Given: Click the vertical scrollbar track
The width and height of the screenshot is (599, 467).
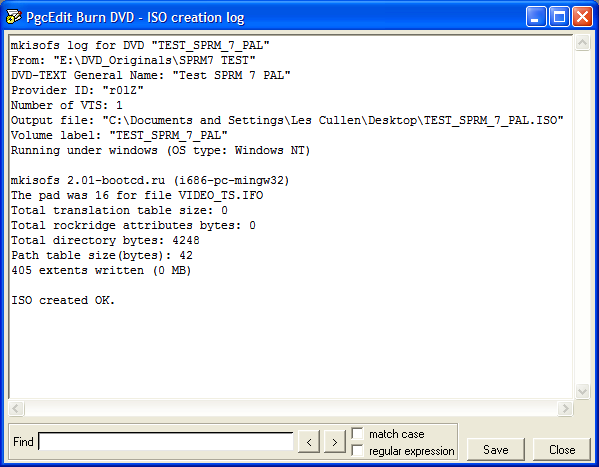Looking at the screenshot, I should 582,217.
